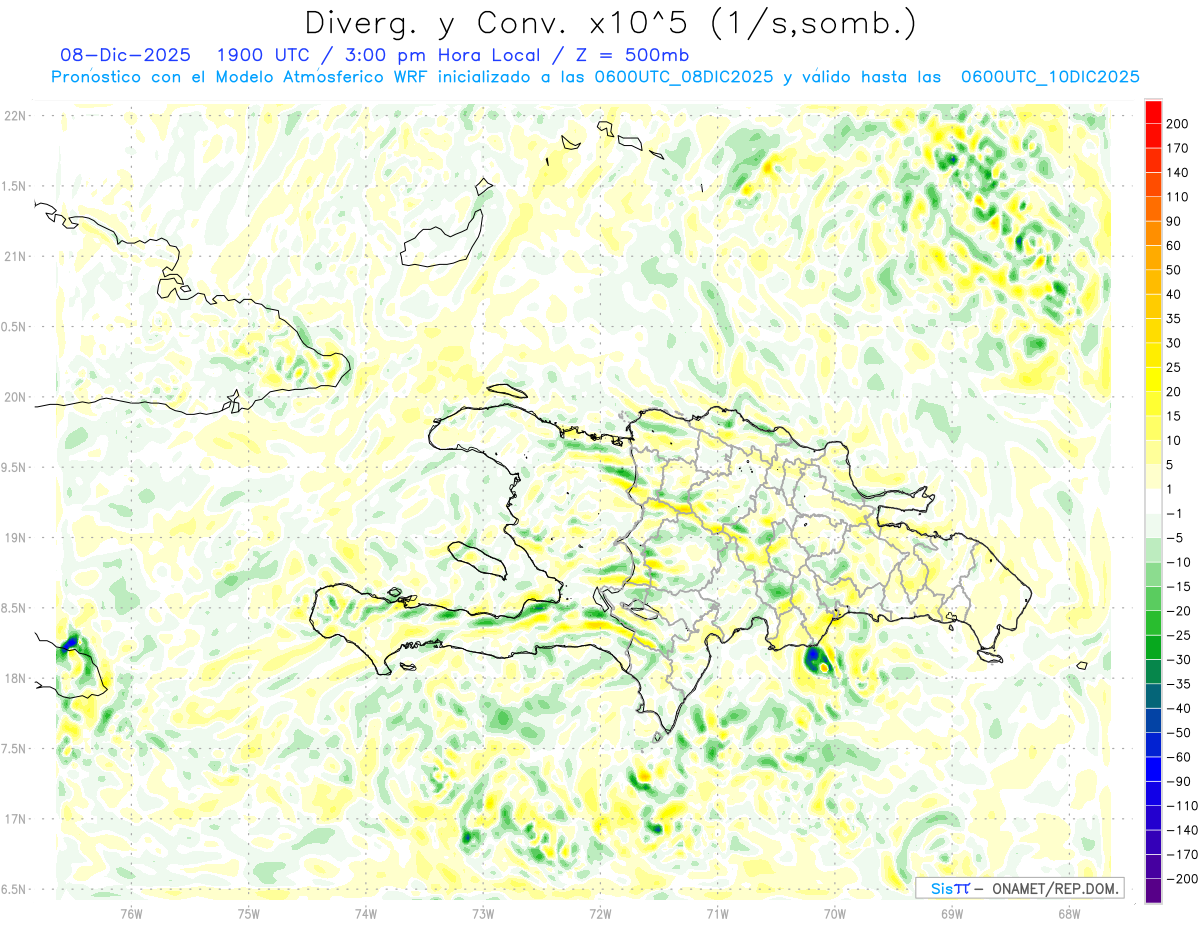The image size is (1200, 927).
Task: Click the legend value "-170"
Action: point(1180,855)
